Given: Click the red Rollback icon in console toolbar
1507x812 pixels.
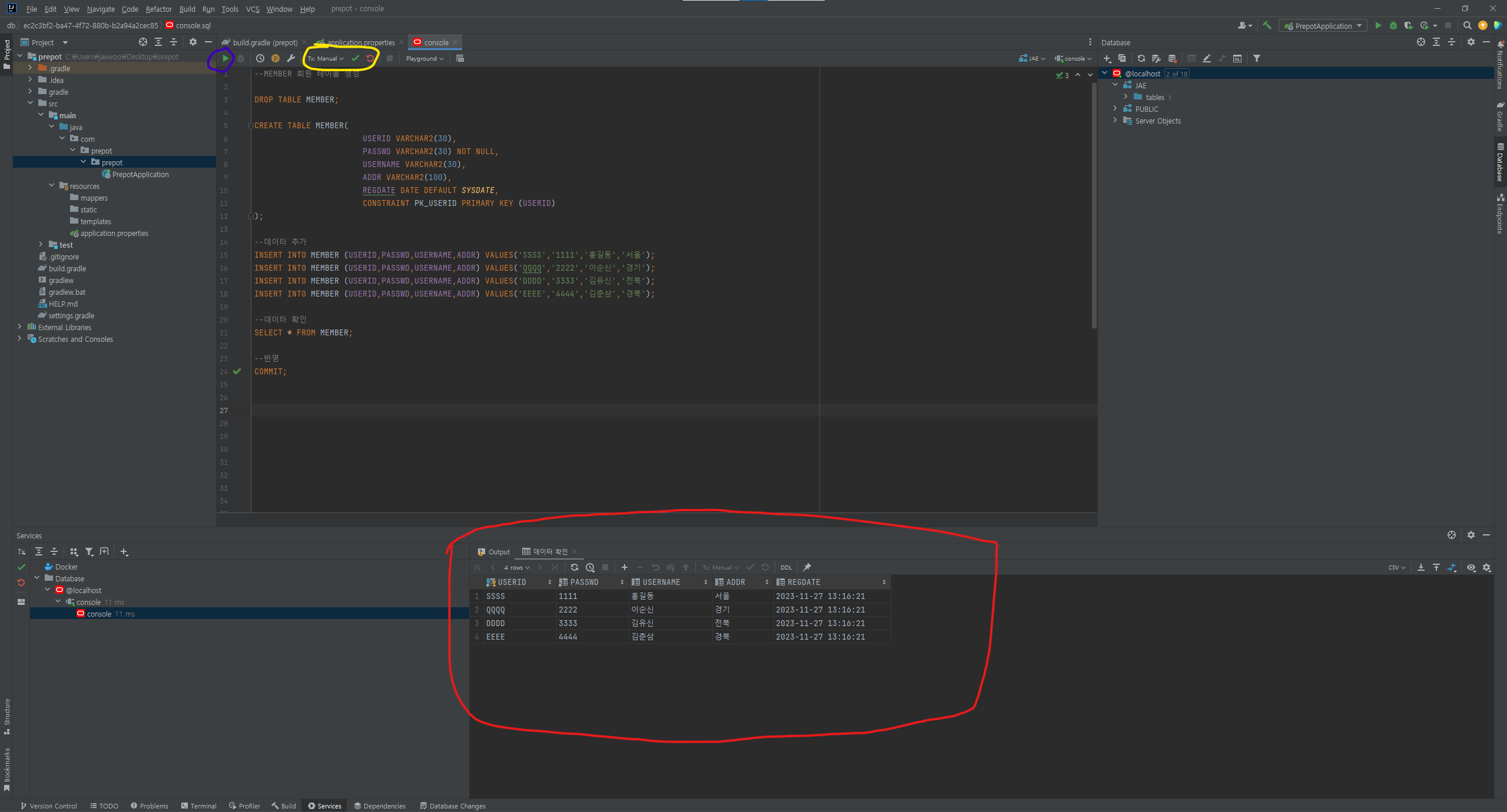Looking at the screenshot, I should 370,58.
